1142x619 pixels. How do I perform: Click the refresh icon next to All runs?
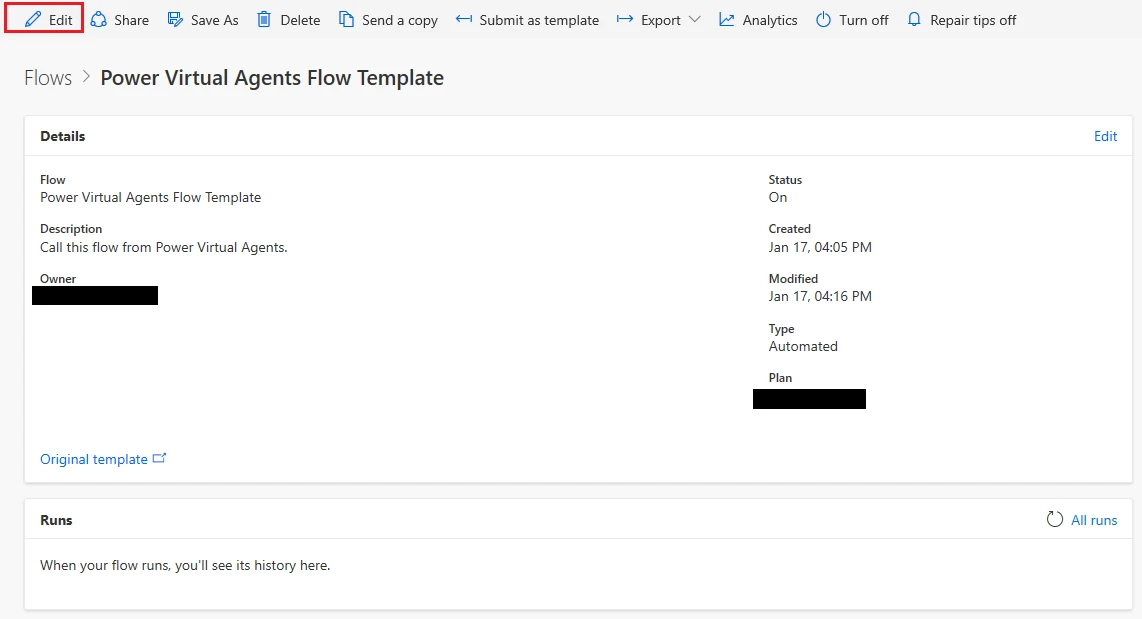pyautogui.click(x=1054, y=519)
